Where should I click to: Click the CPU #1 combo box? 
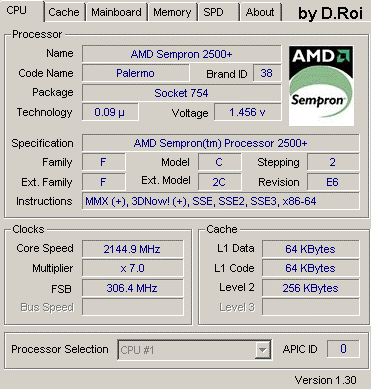[194, 350]
